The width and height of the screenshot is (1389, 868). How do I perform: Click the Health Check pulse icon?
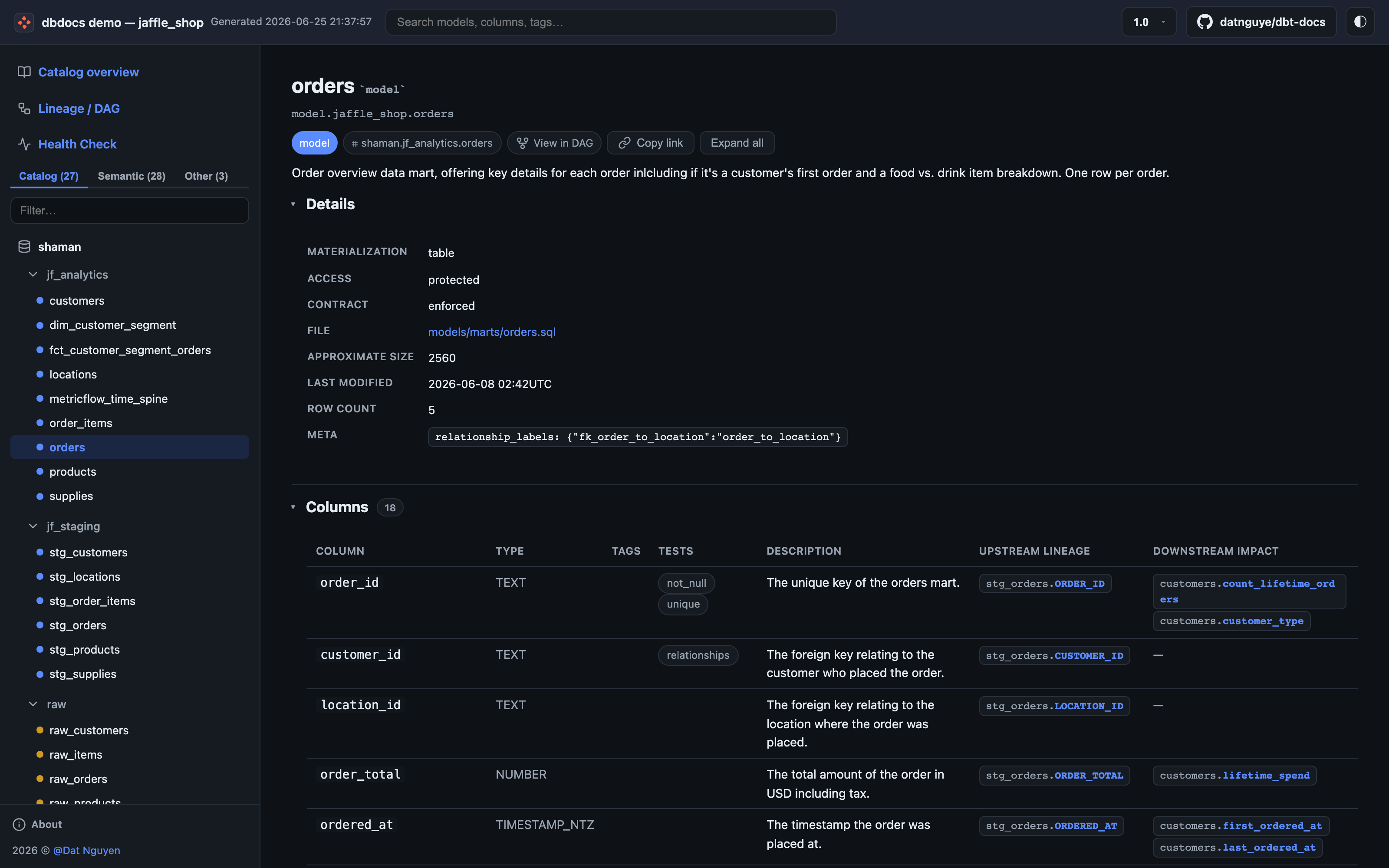[x=24, y=144]
